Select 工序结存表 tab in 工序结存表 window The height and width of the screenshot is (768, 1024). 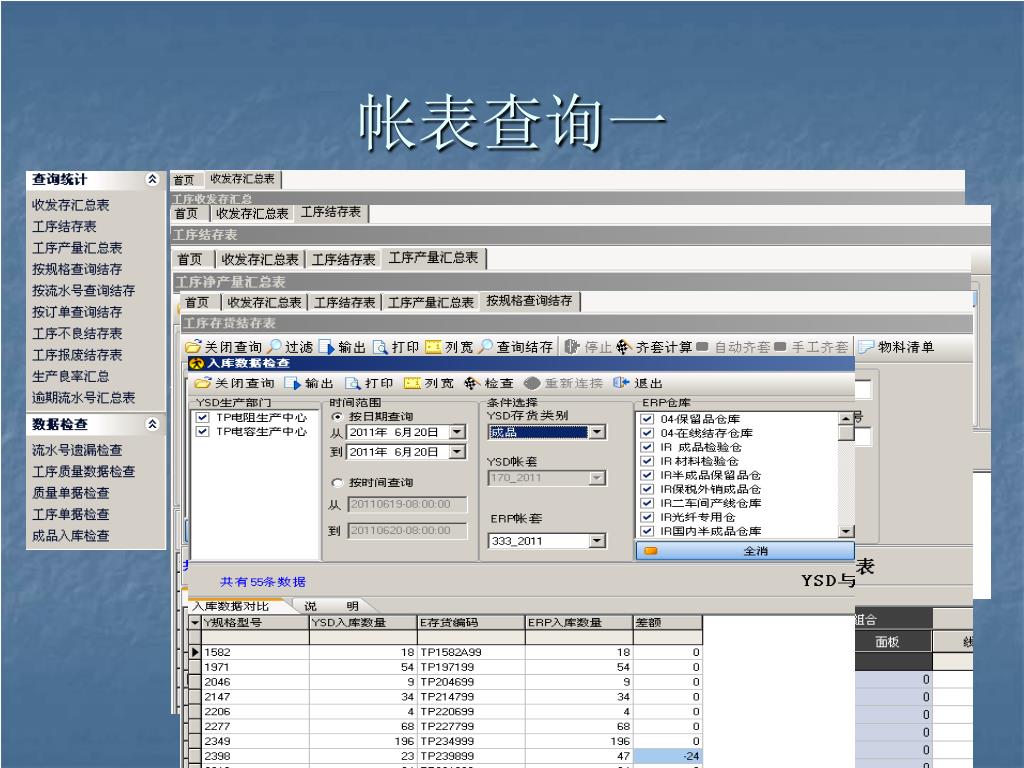point(330,212)
